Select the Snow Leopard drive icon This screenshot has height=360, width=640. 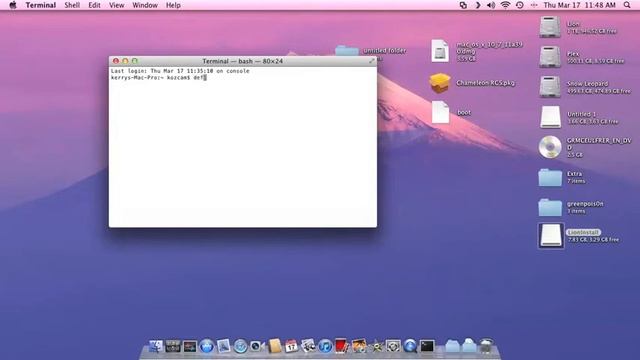[x=550, y=87]
